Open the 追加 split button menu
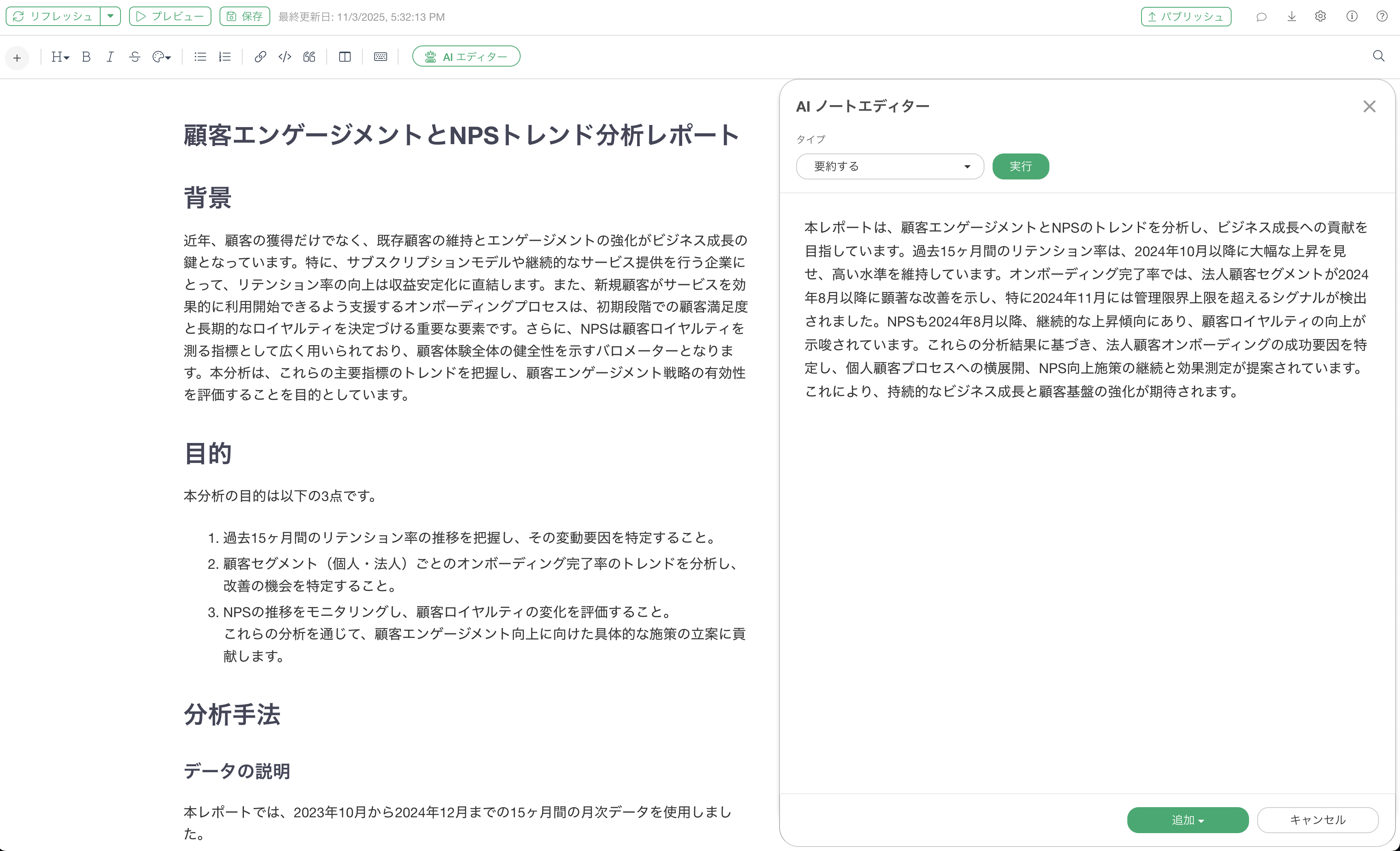Image resolution: width=1400 pixels, height=851 pixels. point(1187,820)
